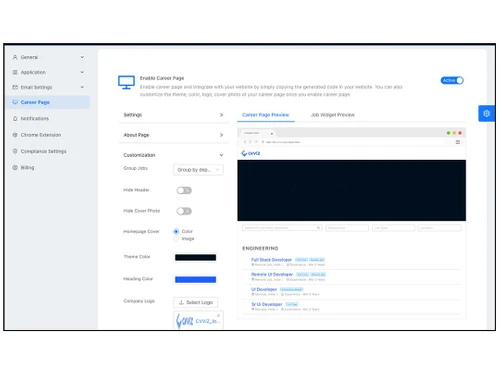Viewport: 500px width, 375px height.
Task: Close the preview browser tab with x
Action: [x=272, y=133]
